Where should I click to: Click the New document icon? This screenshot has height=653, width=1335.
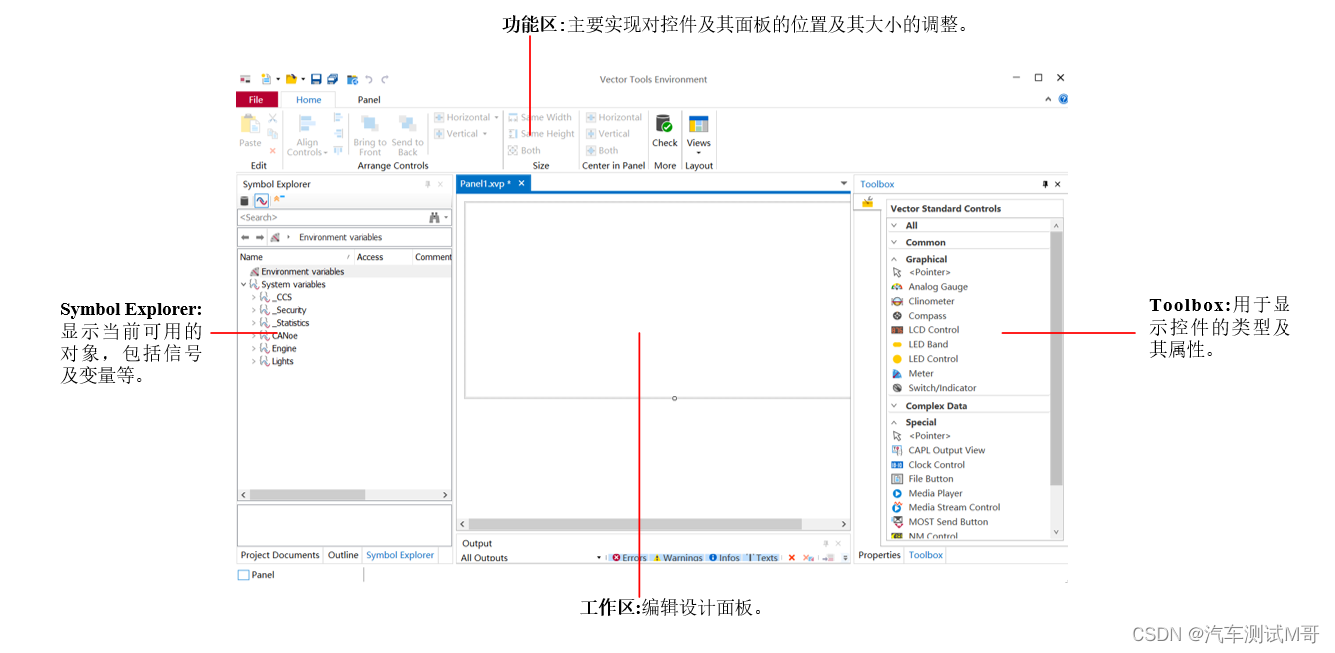[x=266, y=79]
